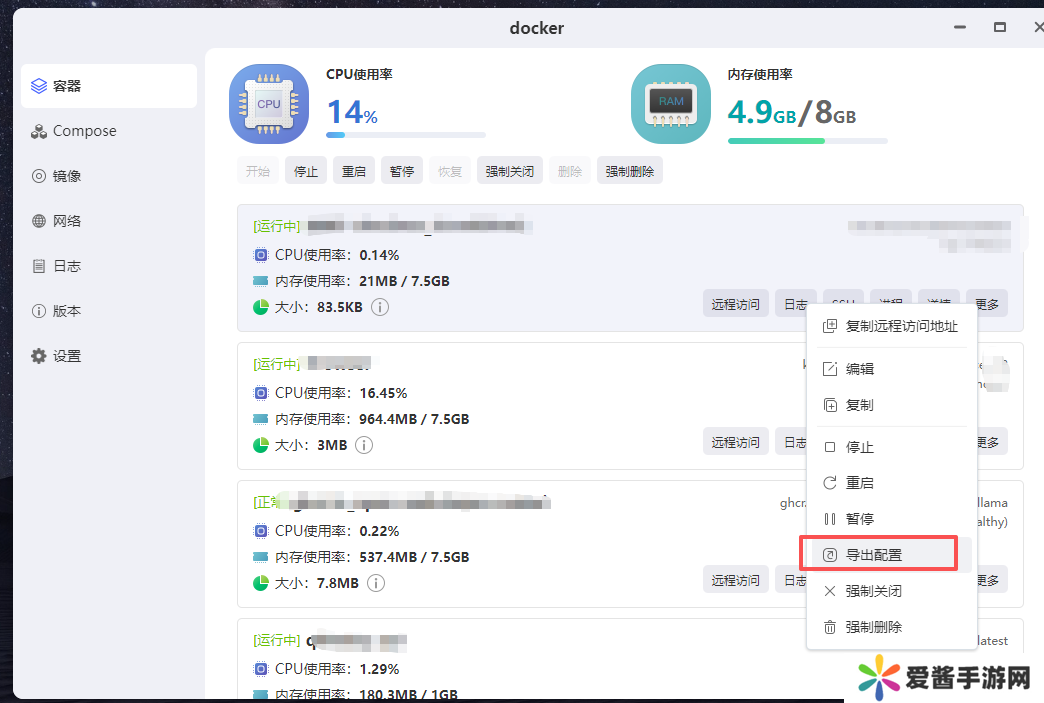
Task: Click 远程访问 on the second container
Action: click(x=736, y=442)
